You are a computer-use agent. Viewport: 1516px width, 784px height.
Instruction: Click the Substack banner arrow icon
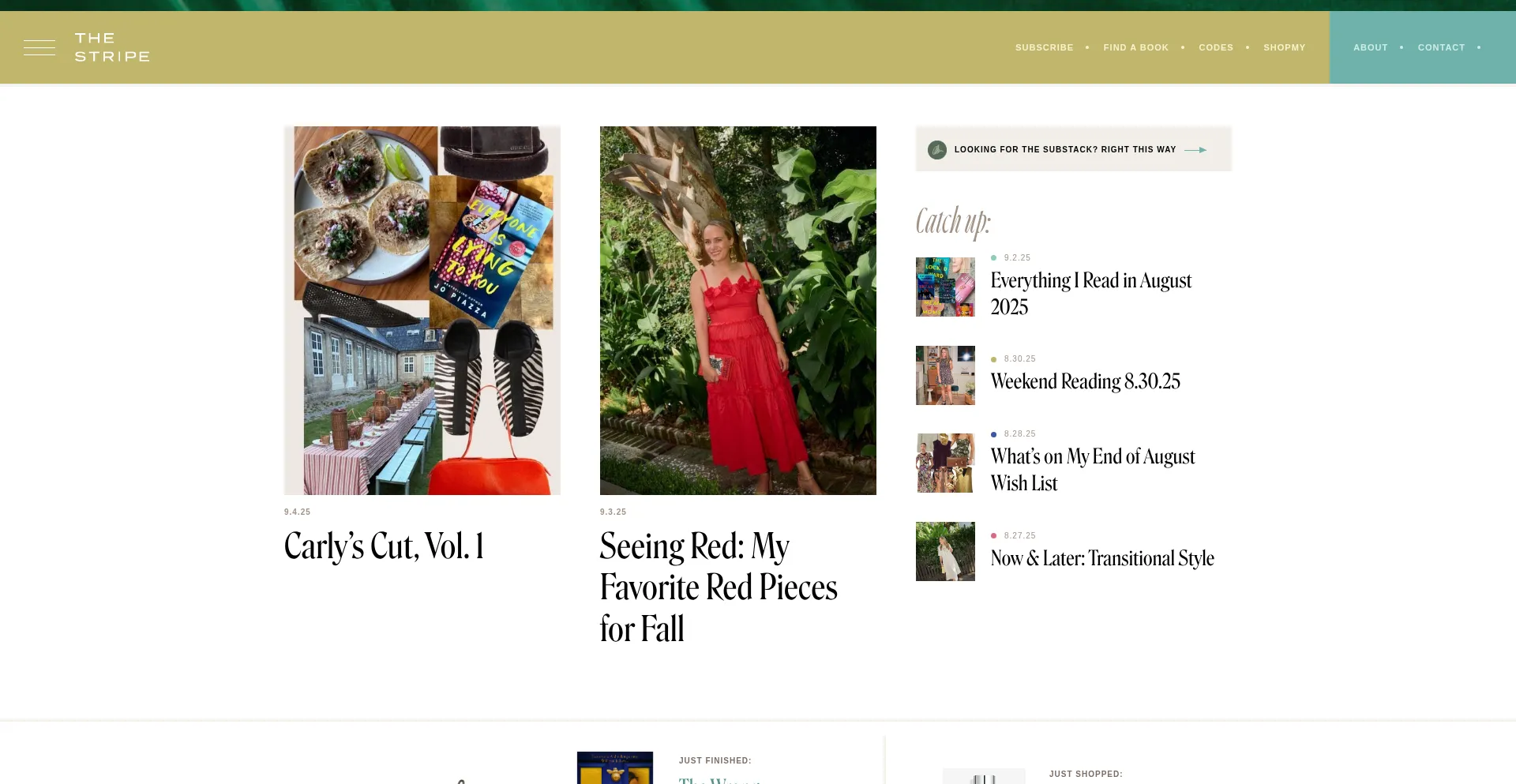click(x=1195, y=149)
